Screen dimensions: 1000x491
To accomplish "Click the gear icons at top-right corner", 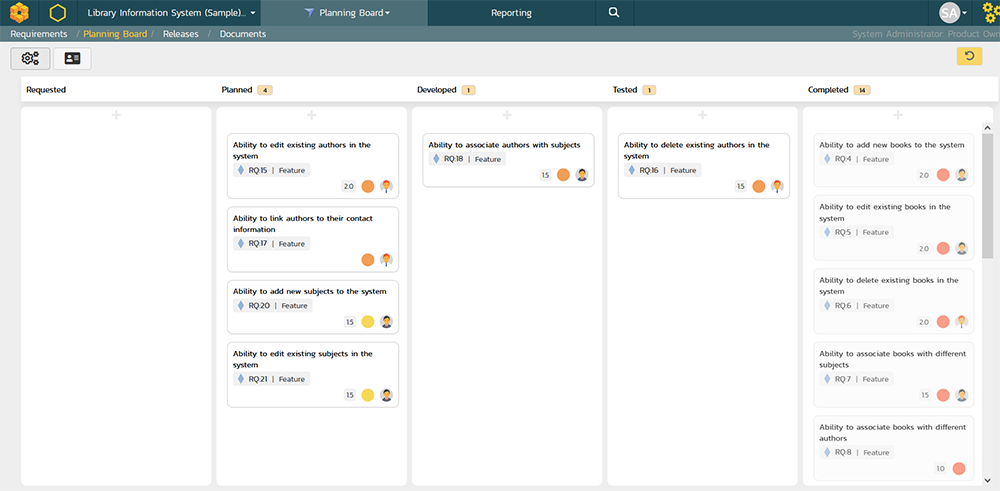I will 988,13.
